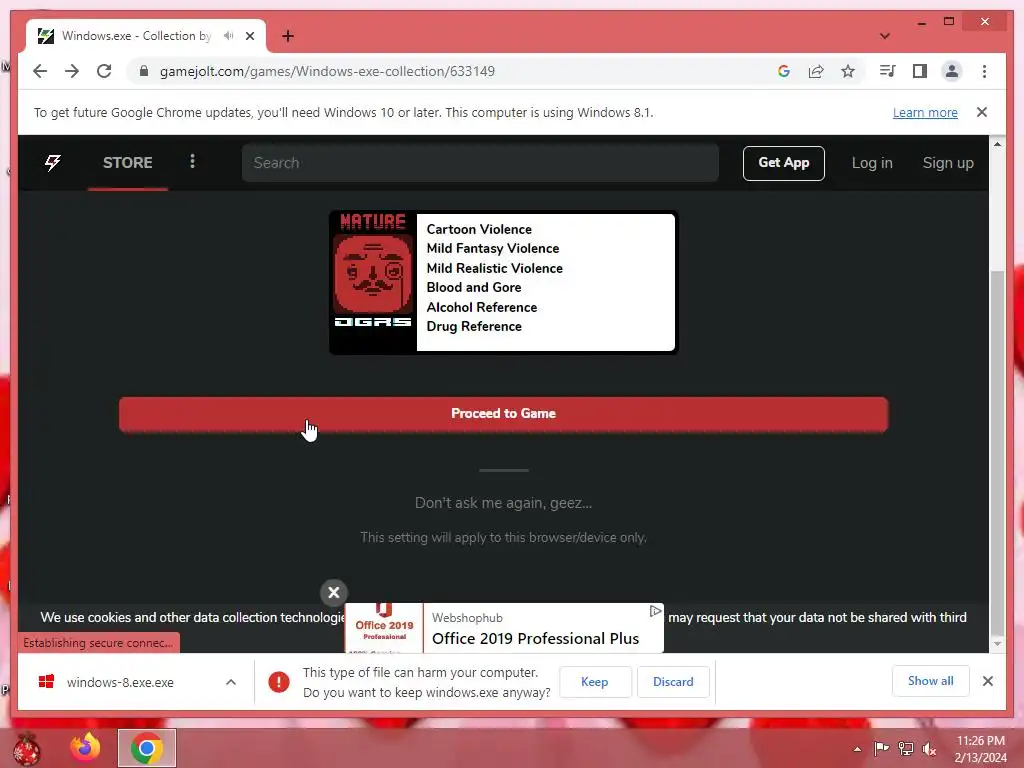Click the address bar URL gamejolt.com
Viewport: 1024px width, 768px height.
click(327, 71)
